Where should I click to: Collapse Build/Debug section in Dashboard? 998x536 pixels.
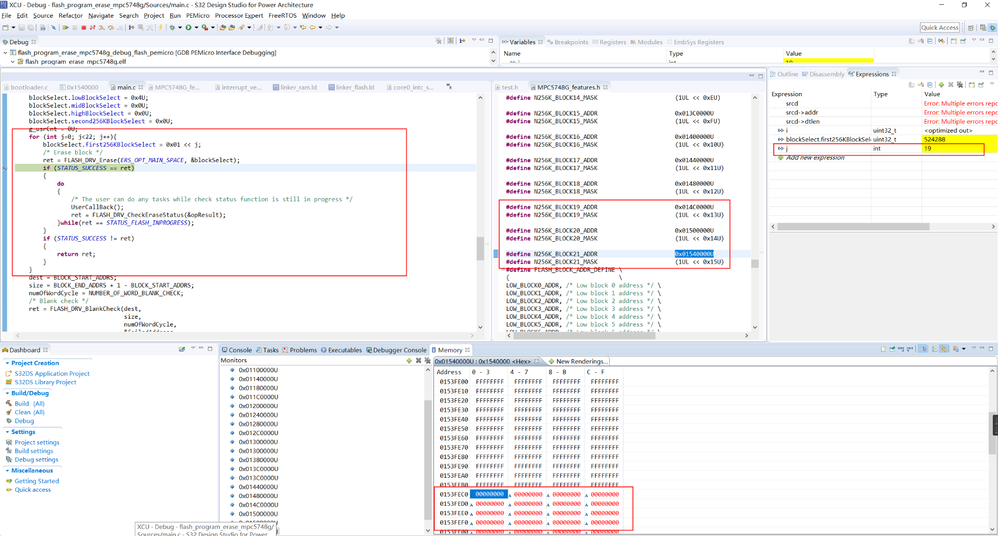pos(7,393)
